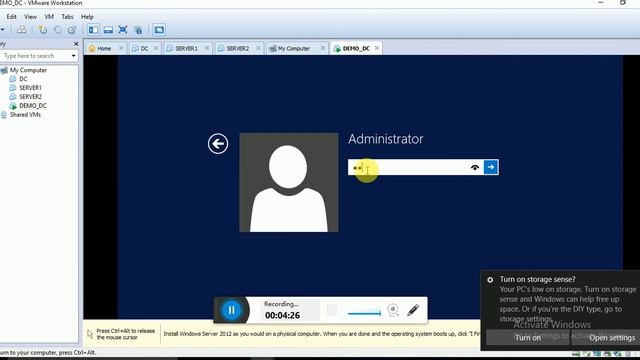This screenshot has width=640, height=360.
Task: Toggle the webcam icon in recorder bar
Action: coord(393,310)
